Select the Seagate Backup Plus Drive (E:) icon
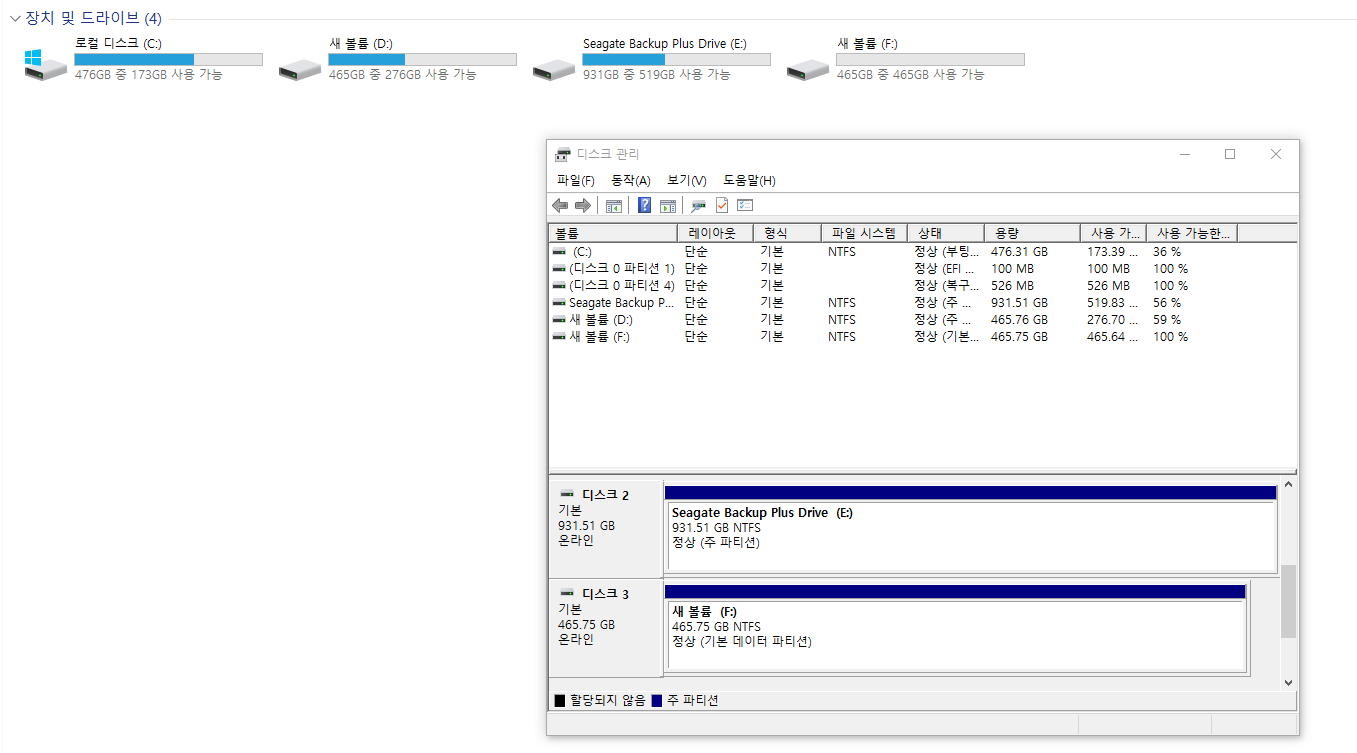Viewport: 1357px width, 753px height. (553, 67)
